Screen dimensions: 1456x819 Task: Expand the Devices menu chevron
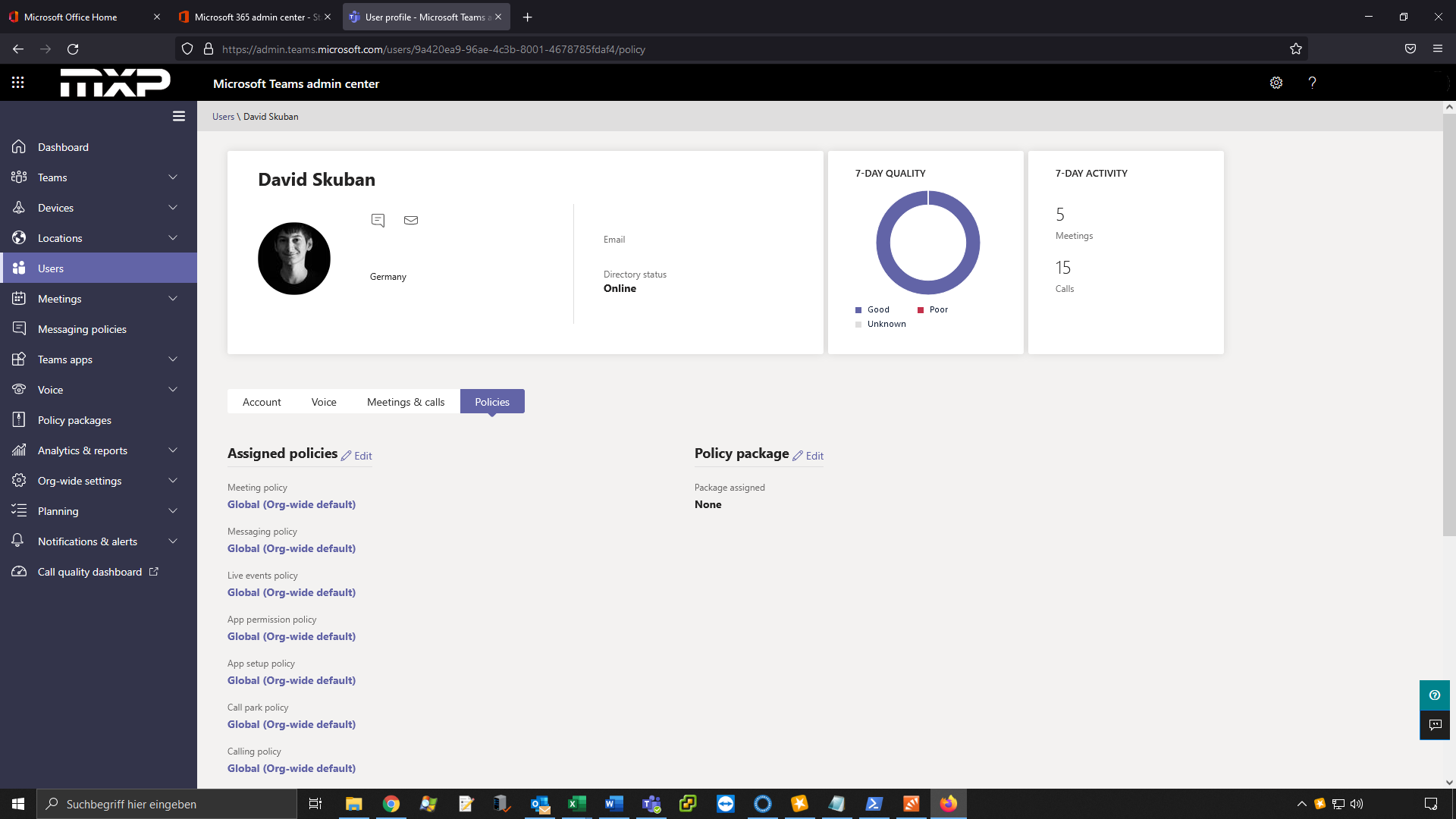[x=173, y=208]
